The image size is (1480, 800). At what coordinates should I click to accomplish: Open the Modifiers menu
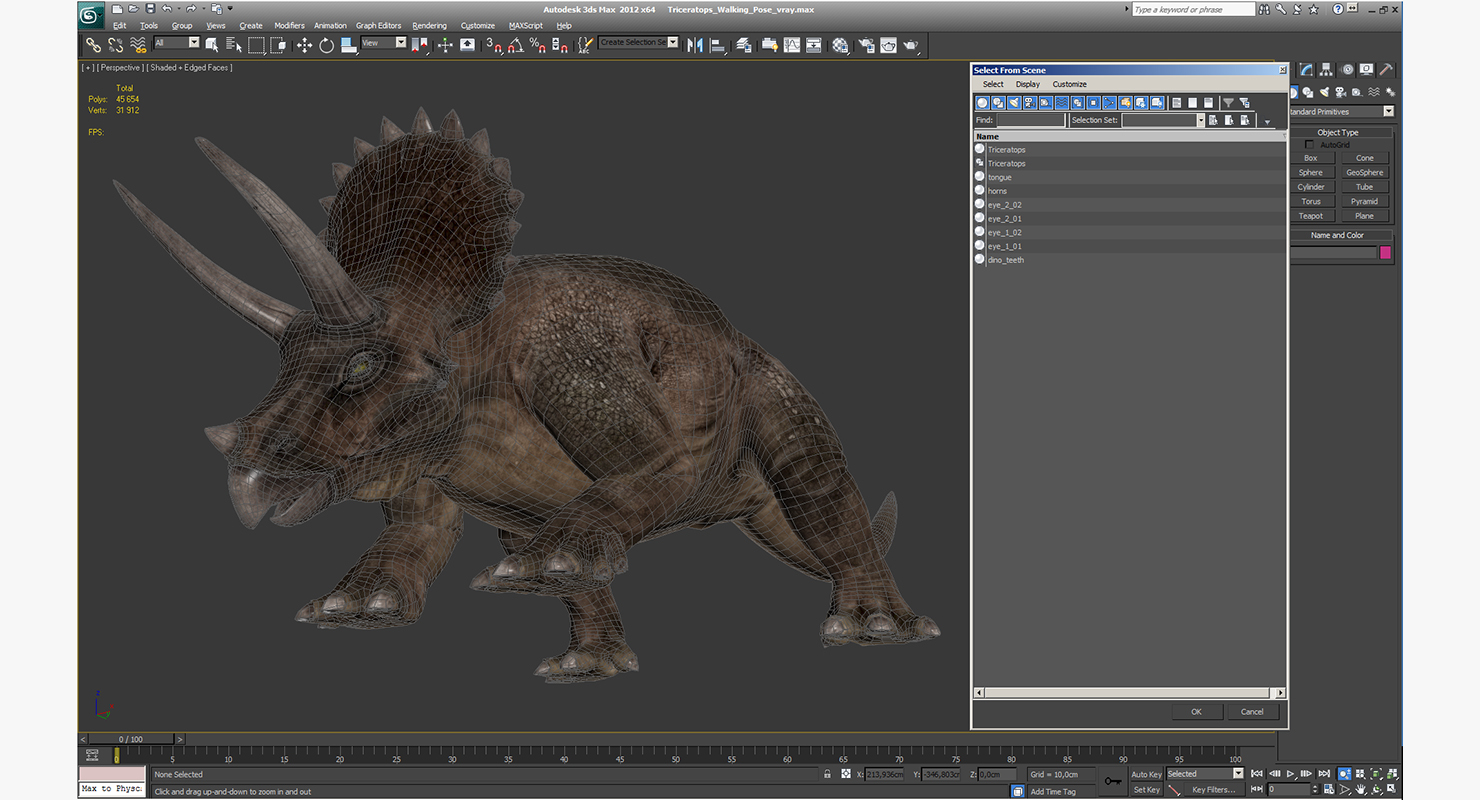coord(289,25)
